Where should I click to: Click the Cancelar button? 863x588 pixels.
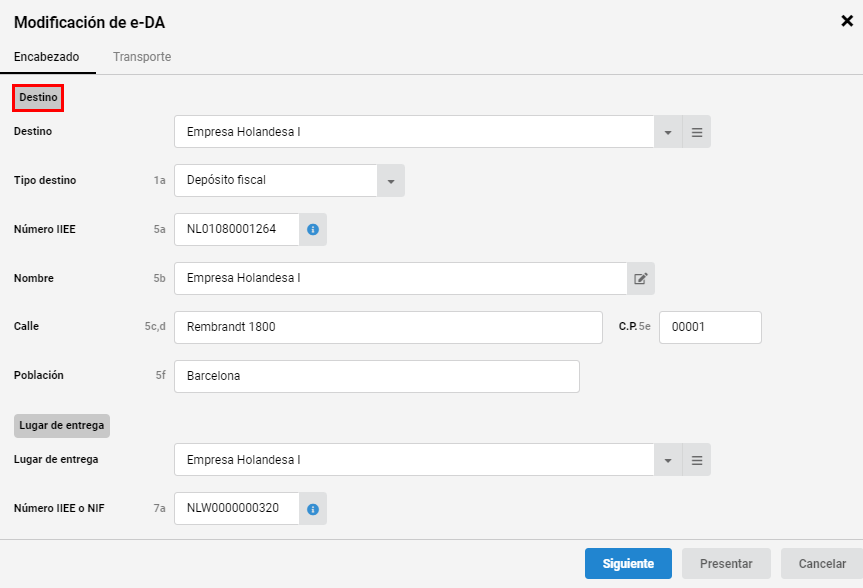click(x=822, y=563)
